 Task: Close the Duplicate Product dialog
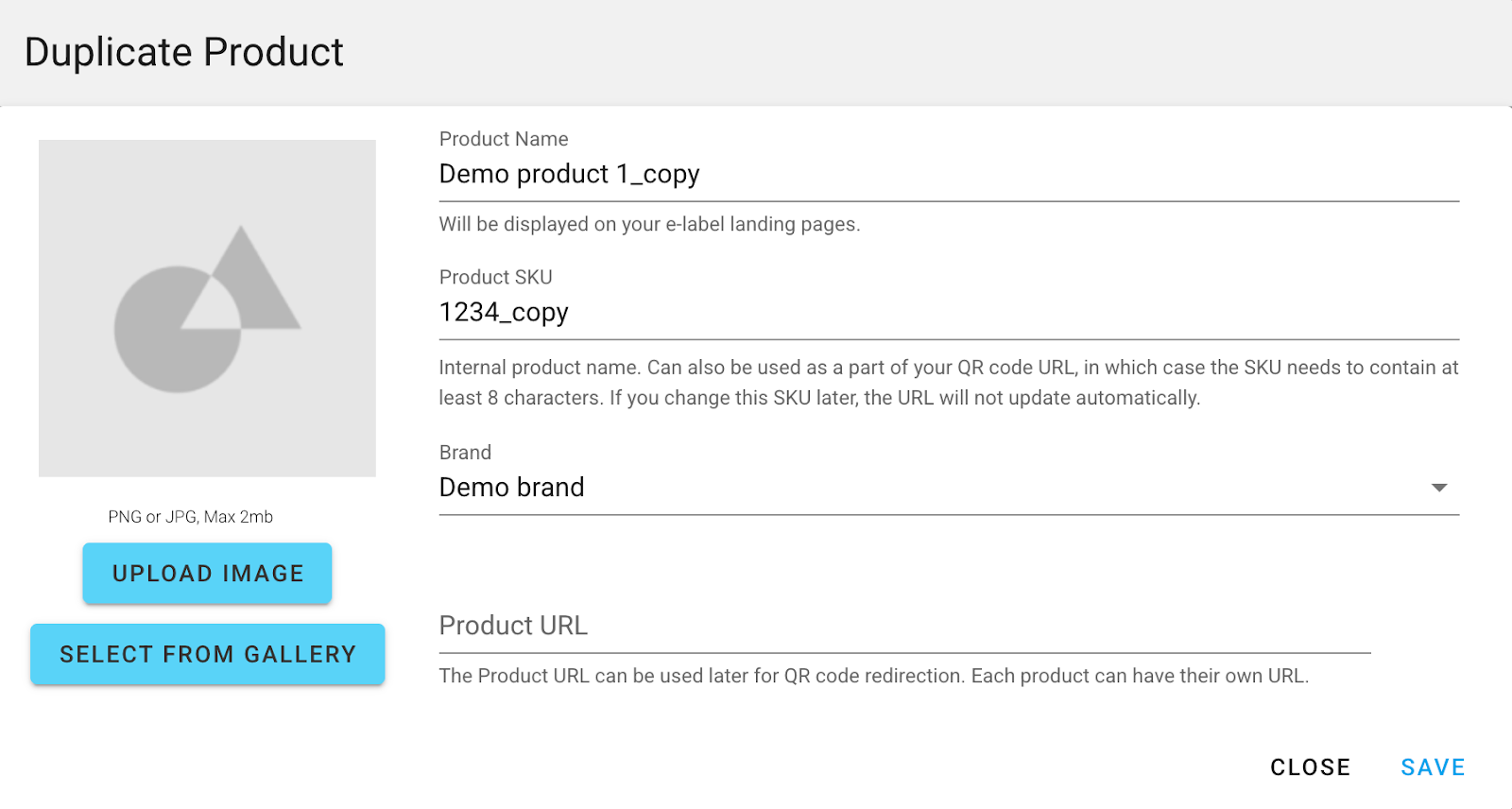tap(1310, 767)
